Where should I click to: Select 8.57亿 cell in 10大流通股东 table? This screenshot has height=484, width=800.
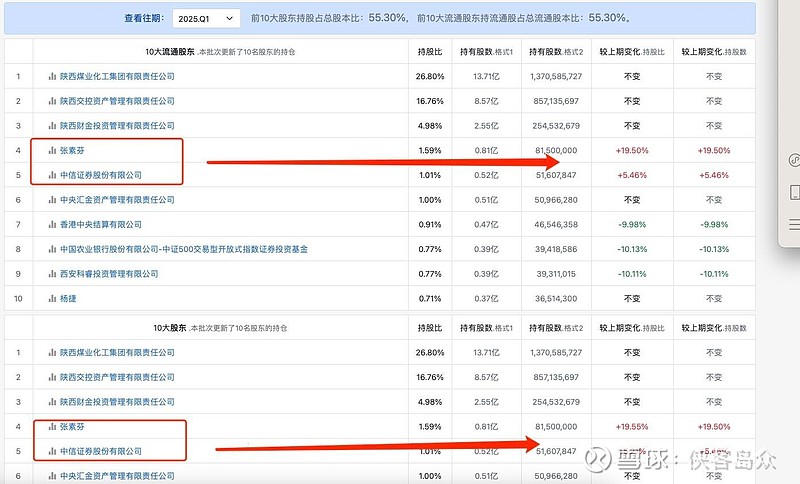486,101
